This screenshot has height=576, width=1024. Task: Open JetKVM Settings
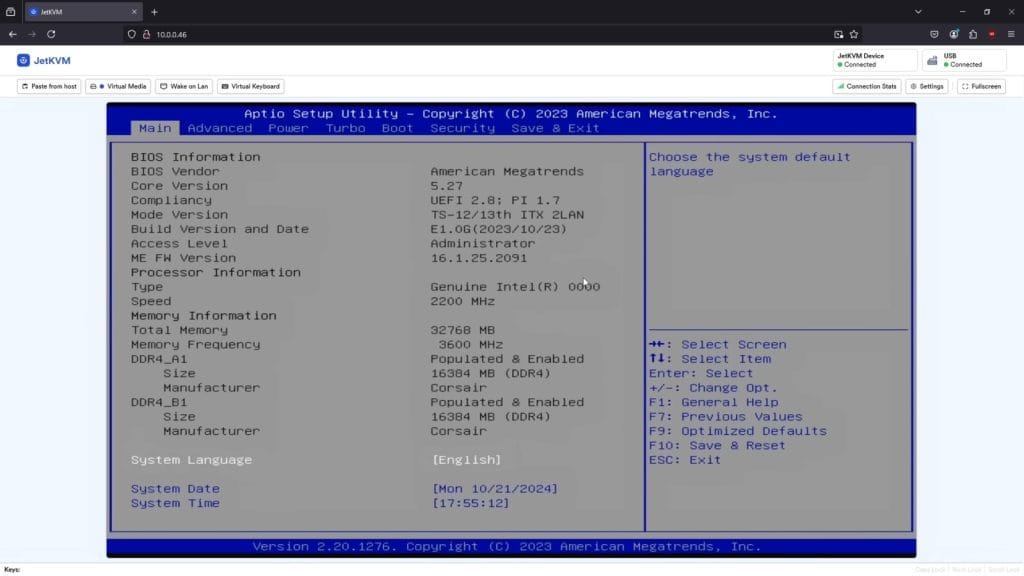click(927, 86)
